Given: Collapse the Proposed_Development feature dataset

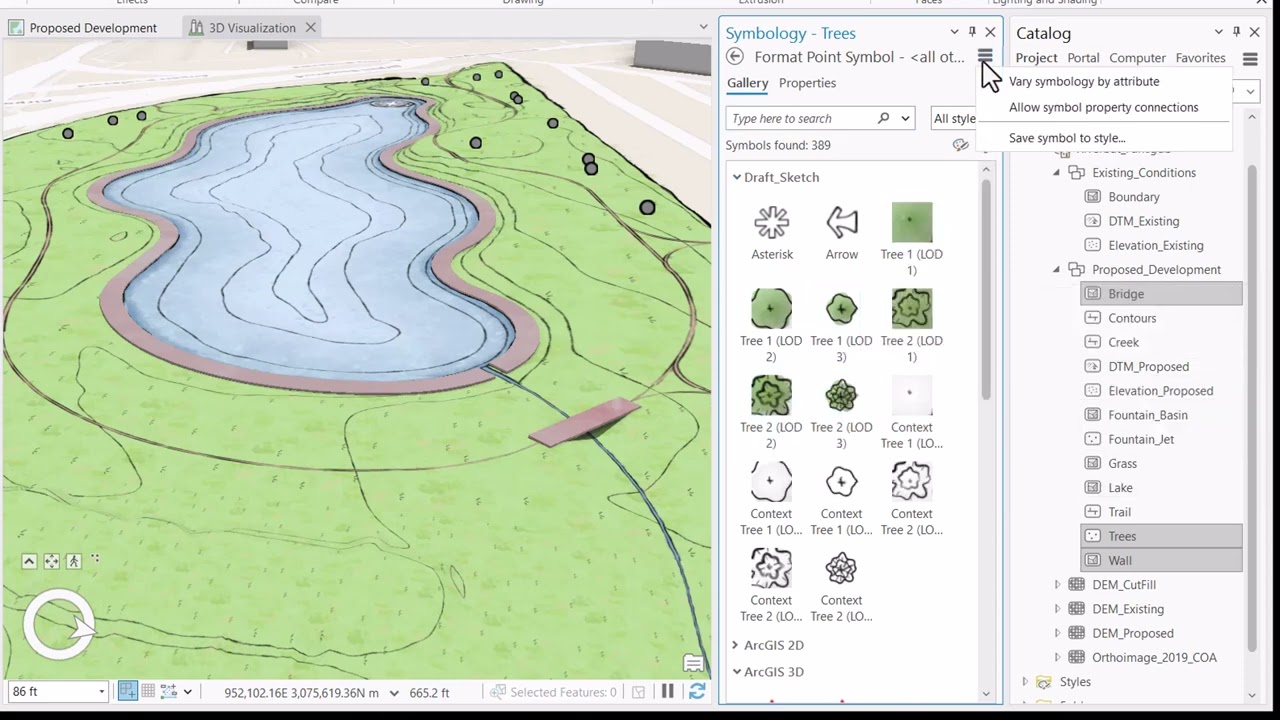Looking at the screenshot, I should point(1056,270).
